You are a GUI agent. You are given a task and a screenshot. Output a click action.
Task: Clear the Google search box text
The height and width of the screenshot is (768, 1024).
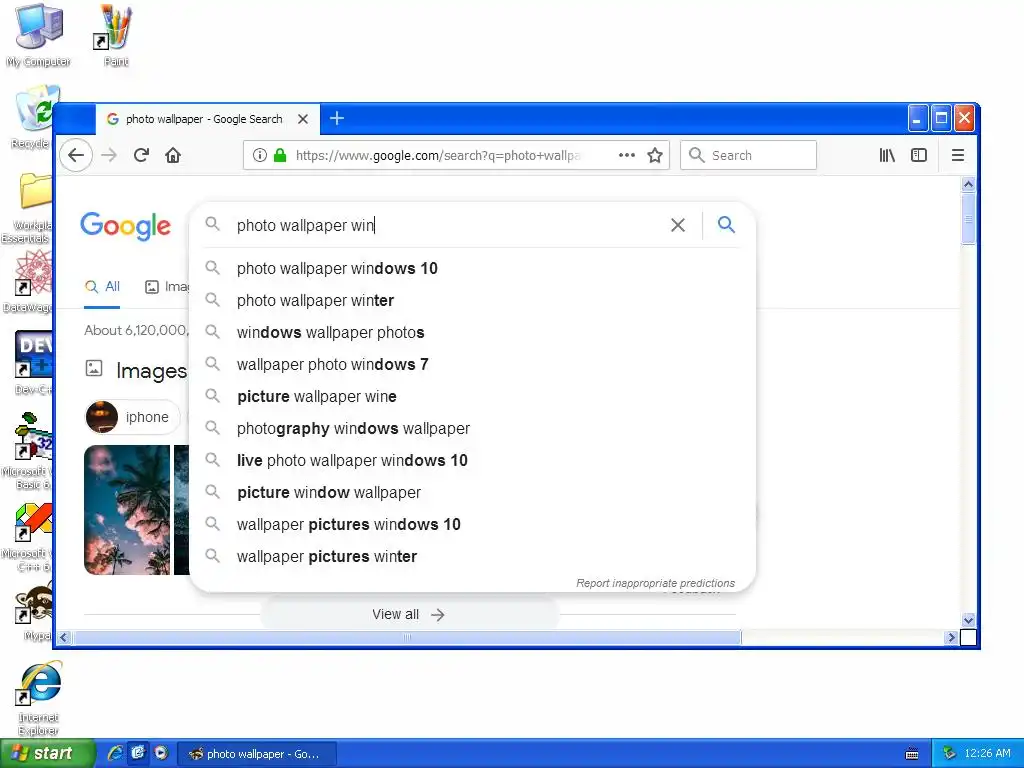[678, 225]
